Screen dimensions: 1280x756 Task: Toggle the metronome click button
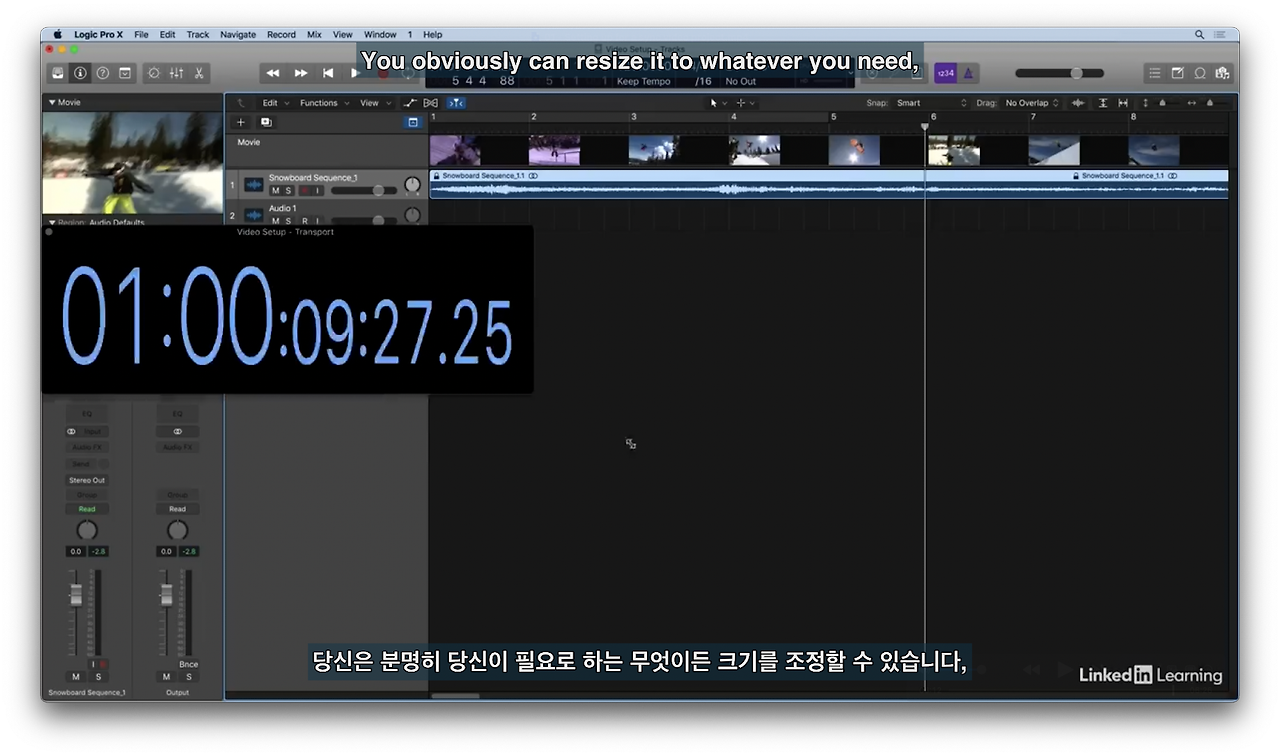click(969, 73)
